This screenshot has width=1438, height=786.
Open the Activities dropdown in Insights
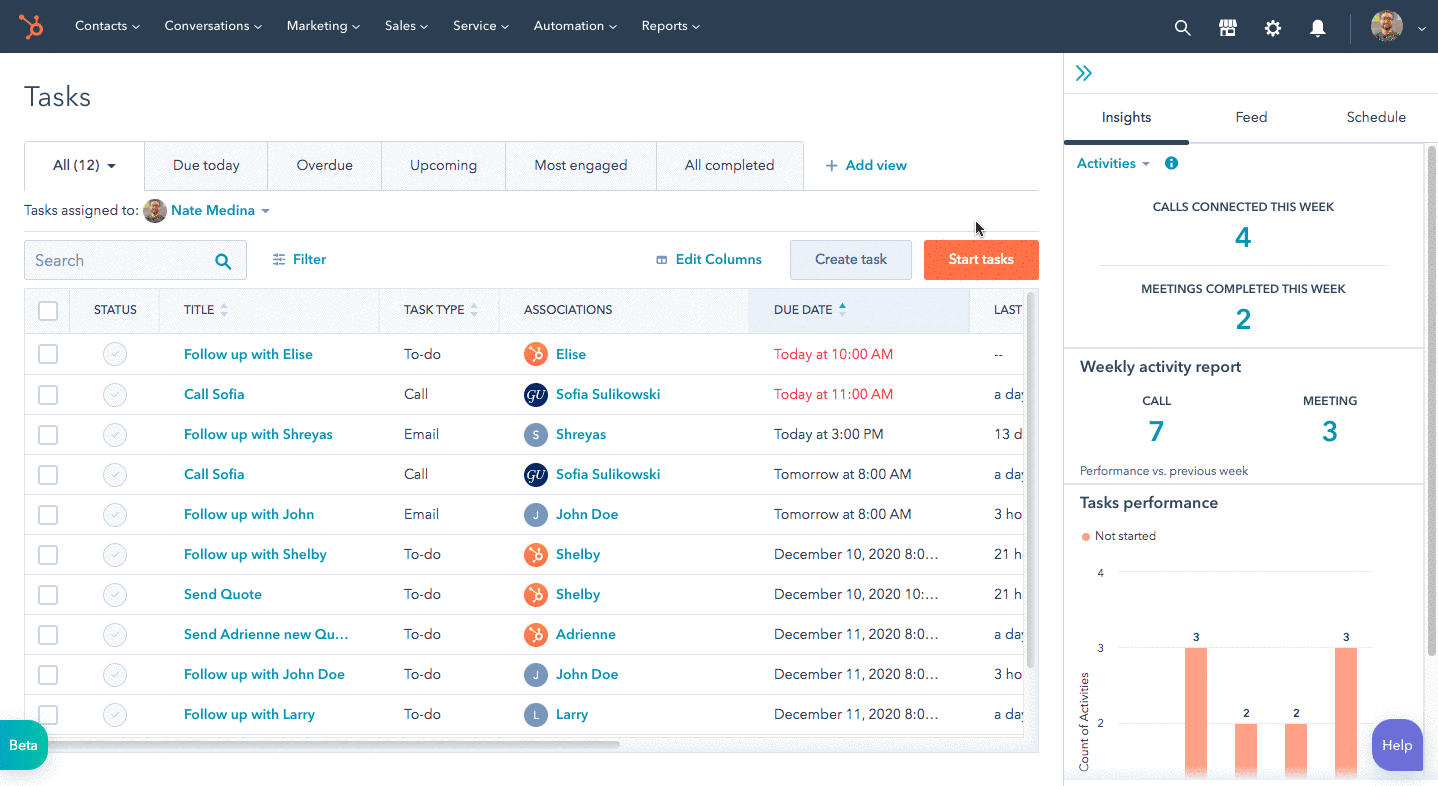pos(1113,163)
